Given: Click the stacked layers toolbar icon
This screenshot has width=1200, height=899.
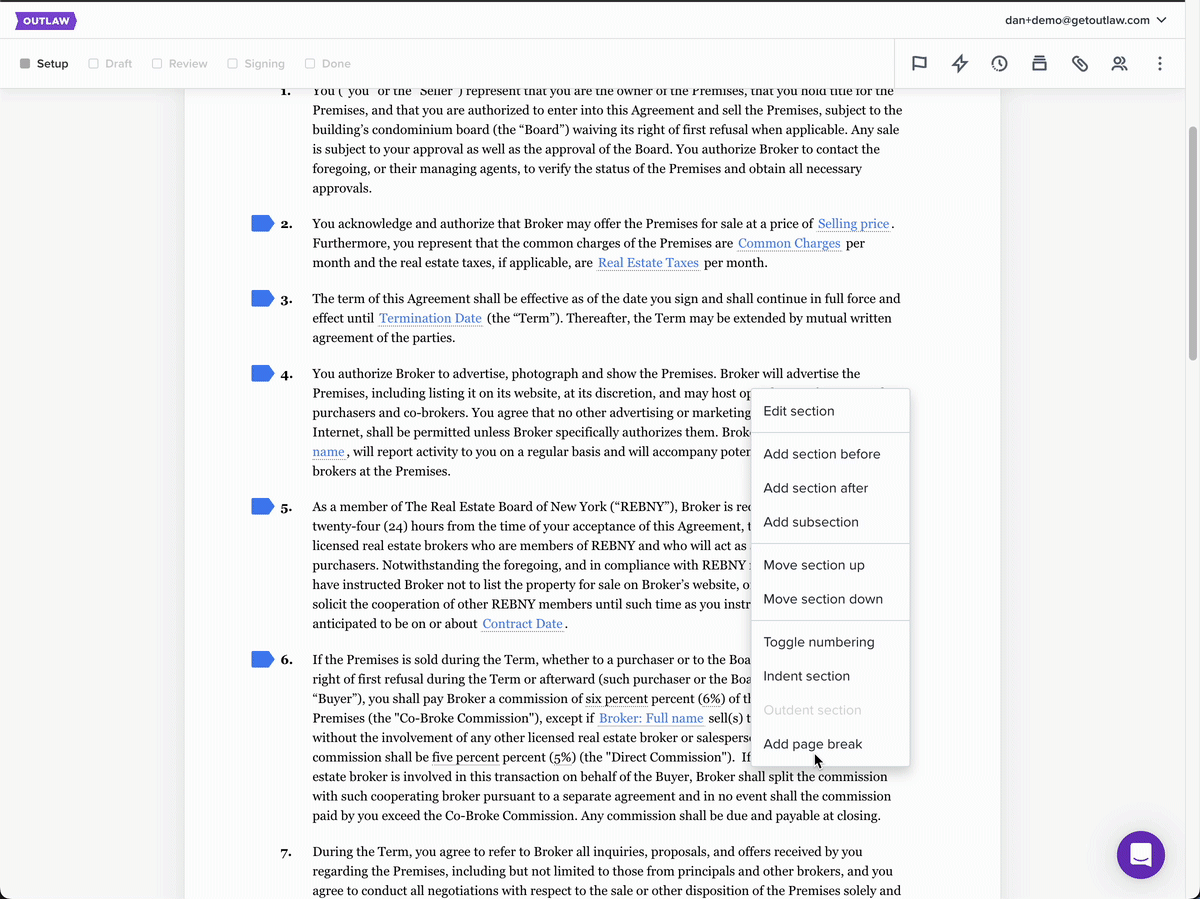Looking at the screenshot, I should 1040,64.
